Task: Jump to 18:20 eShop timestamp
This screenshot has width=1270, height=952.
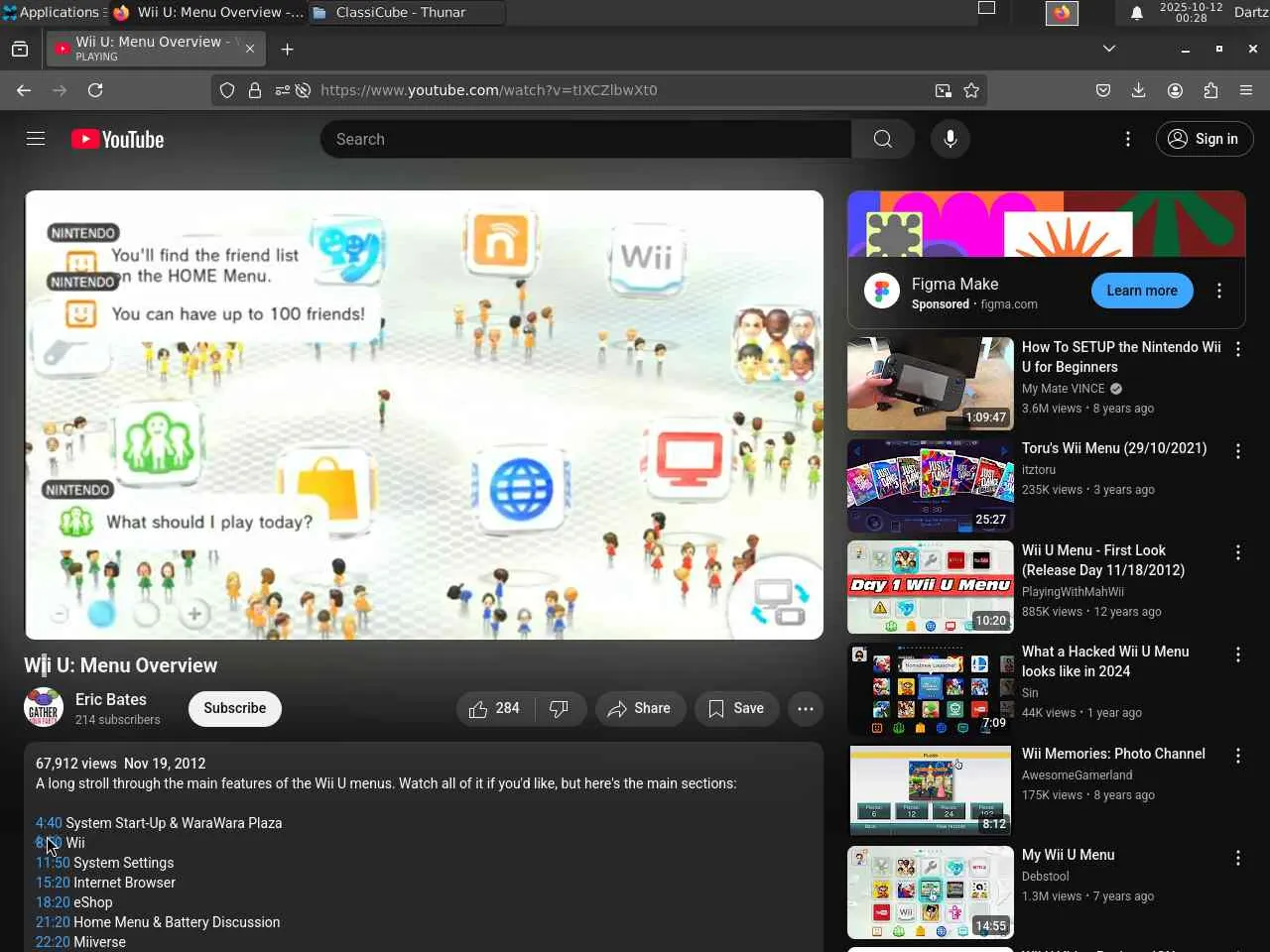Action: 53,902
